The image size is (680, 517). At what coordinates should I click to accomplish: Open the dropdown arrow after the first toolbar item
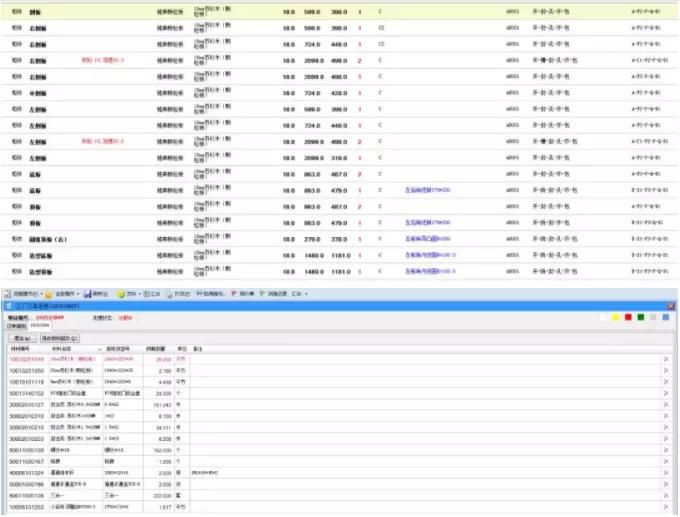pyautogui.click(x=42, y=294)
